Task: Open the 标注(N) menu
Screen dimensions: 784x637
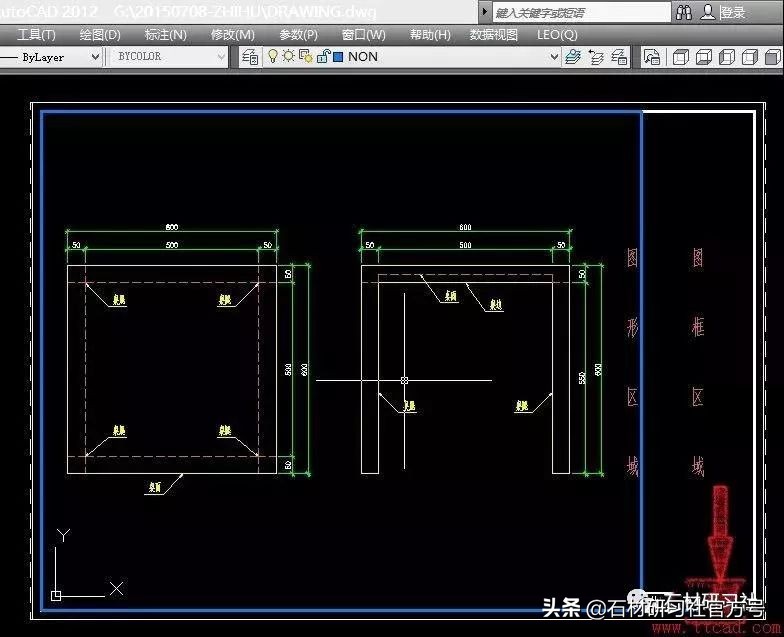Action: click(x=166, y=34)
